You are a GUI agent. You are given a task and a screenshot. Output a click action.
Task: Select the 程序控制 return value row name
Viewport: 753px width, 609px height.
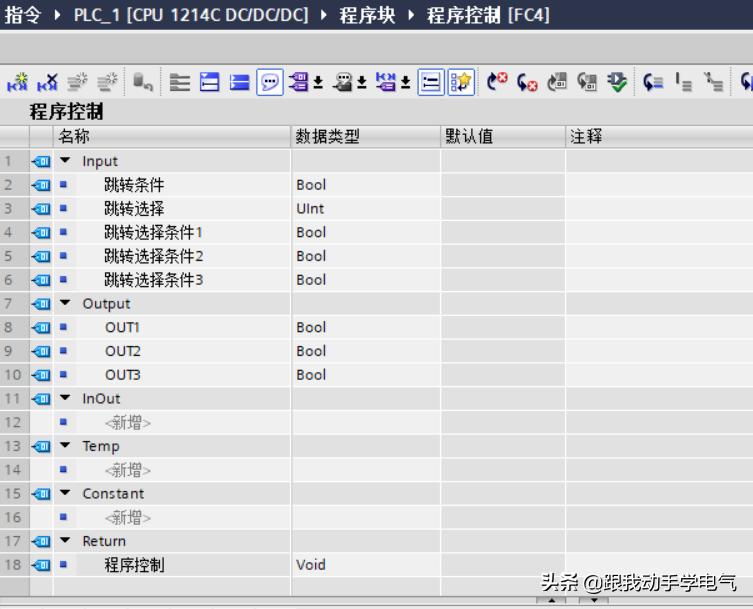134,565
